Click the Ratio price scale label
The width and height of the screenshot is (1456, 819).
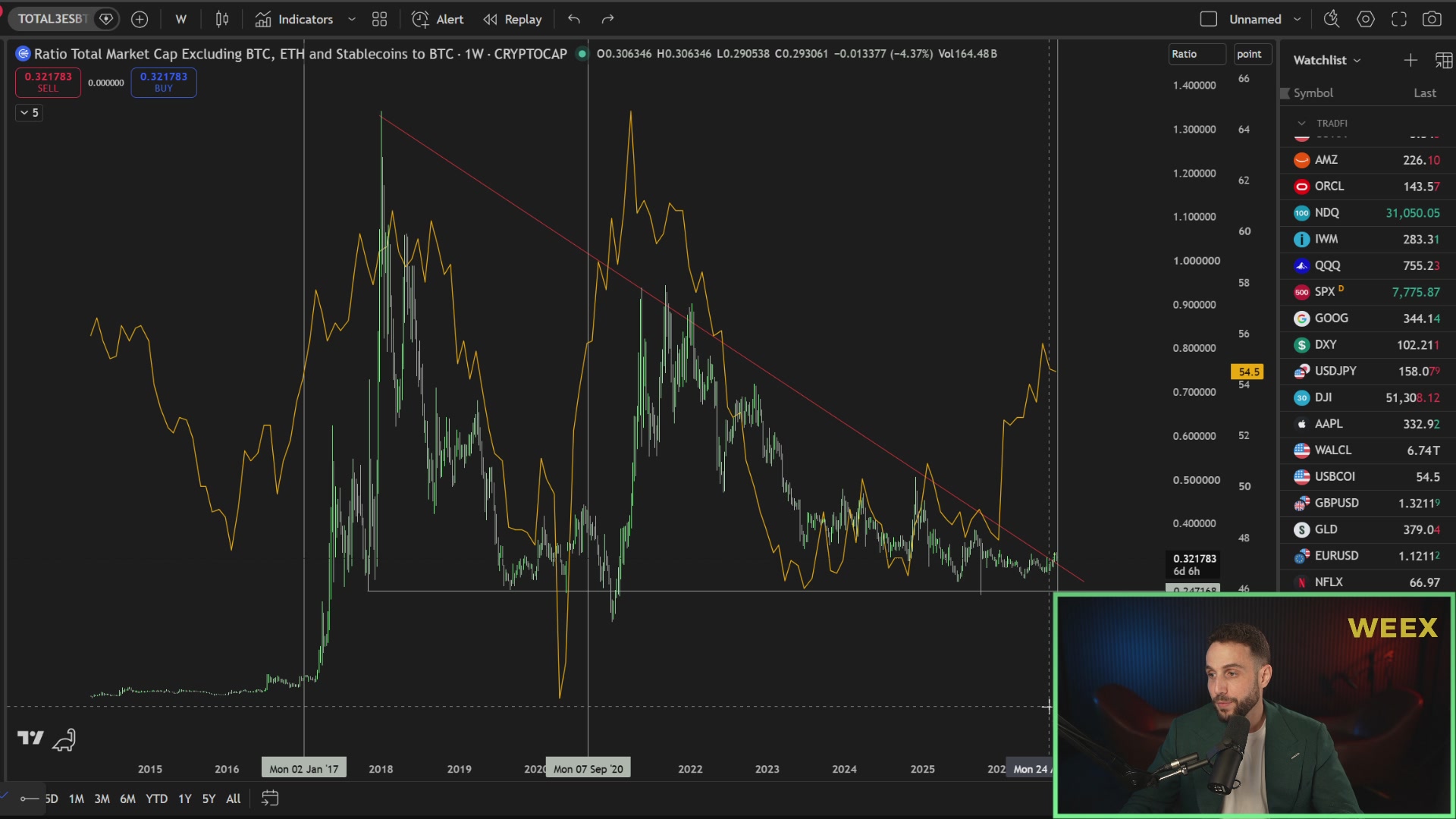1196,54
